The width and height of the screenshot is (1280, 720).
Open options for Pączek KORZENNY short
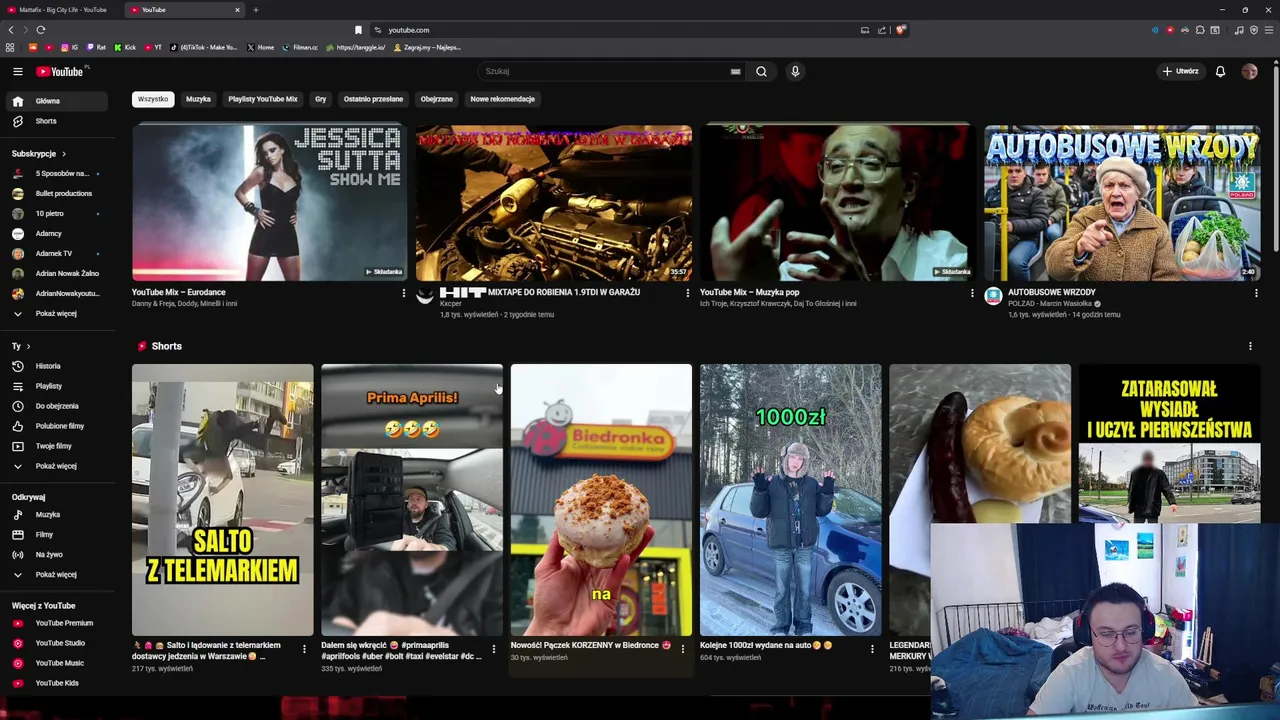(x=682, y=649)
